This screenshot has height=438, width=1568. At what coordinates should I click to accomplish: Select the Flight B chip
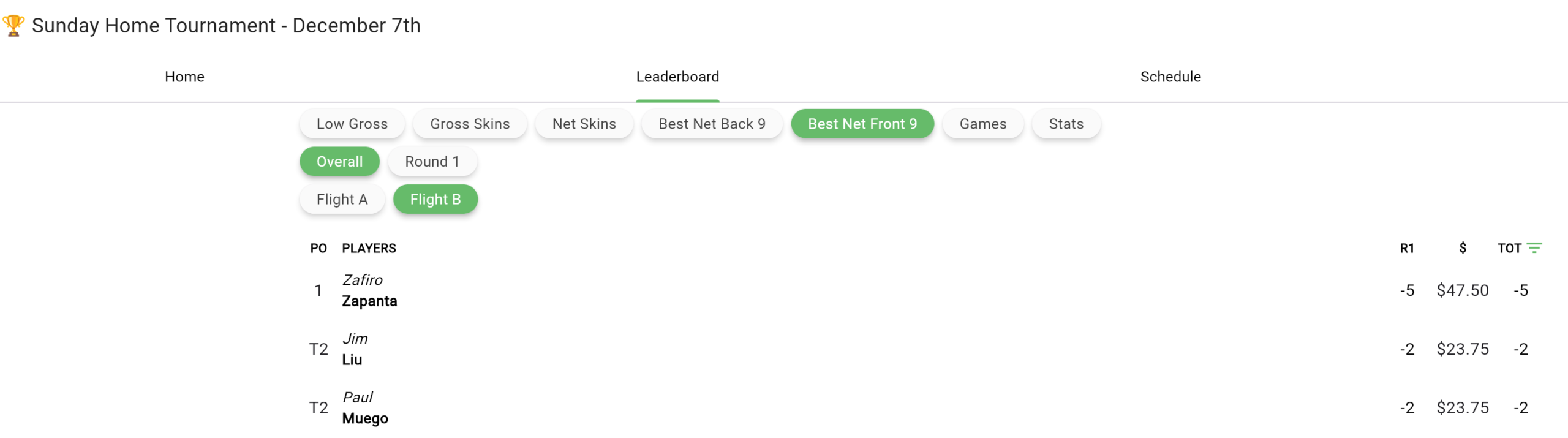coord(435,200)
